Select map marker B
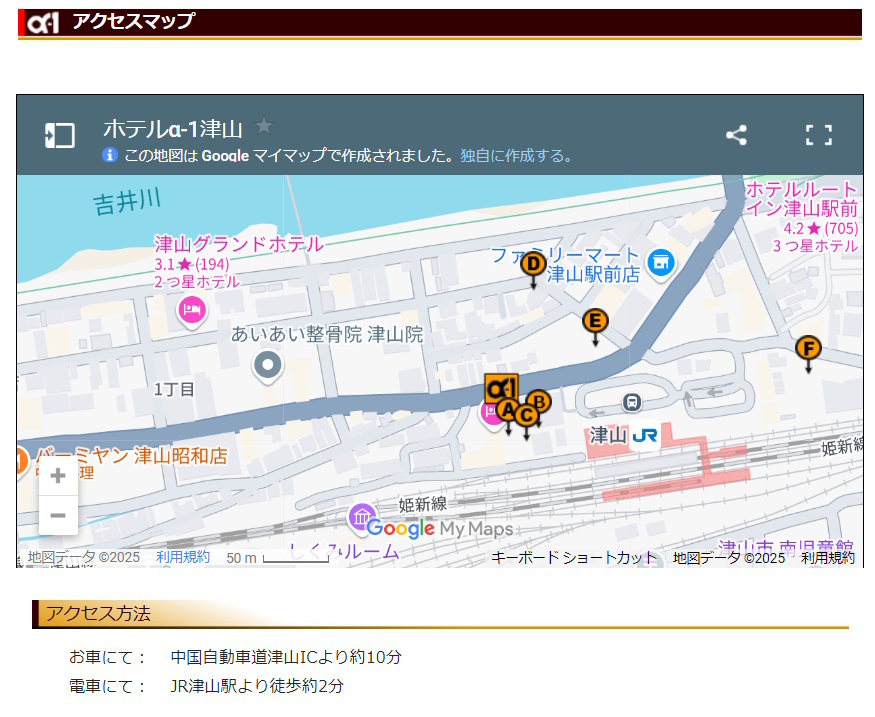 pos(541,401)
